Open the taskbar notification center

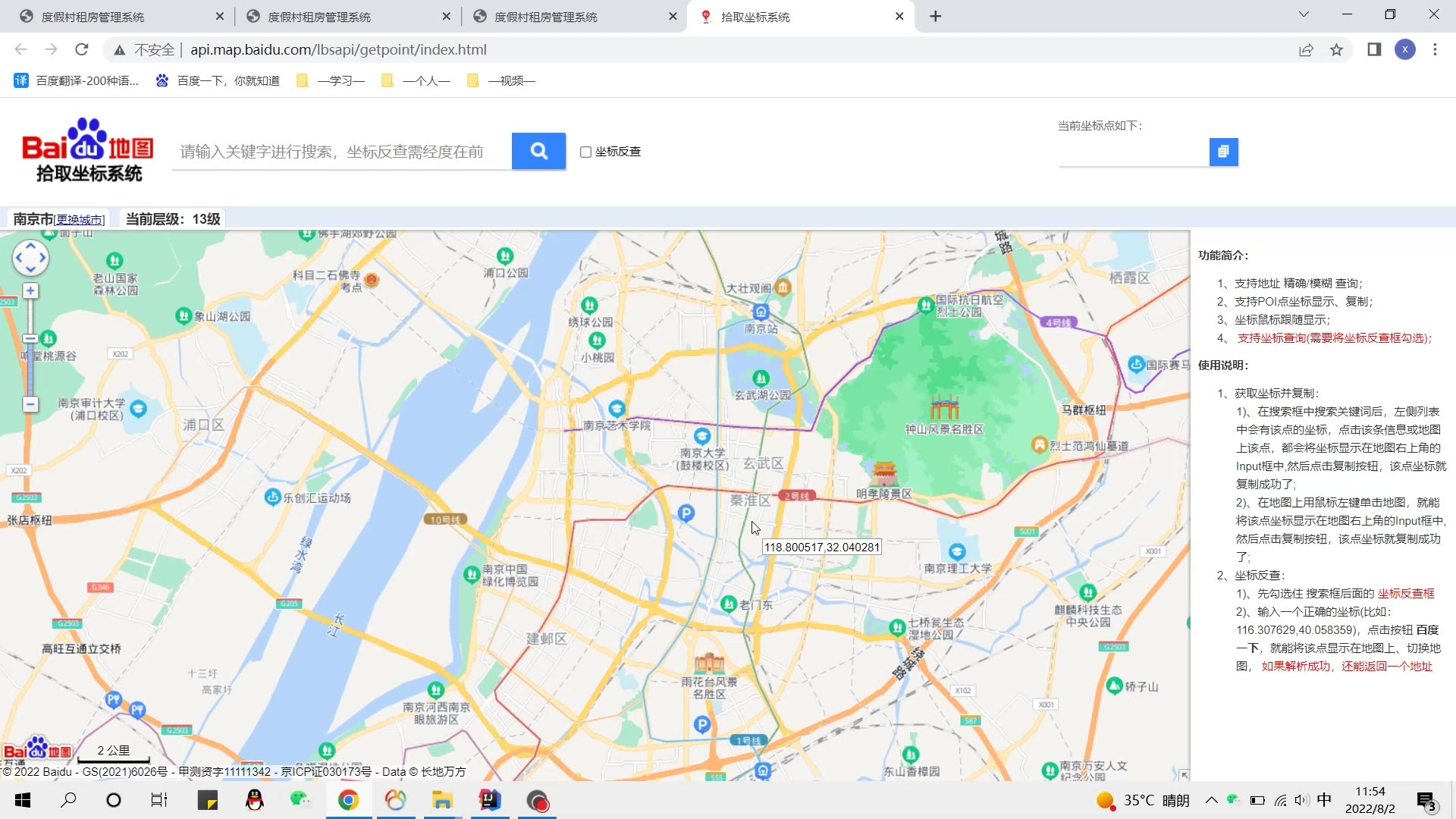pyautogui.click(x=1426, y=801)
